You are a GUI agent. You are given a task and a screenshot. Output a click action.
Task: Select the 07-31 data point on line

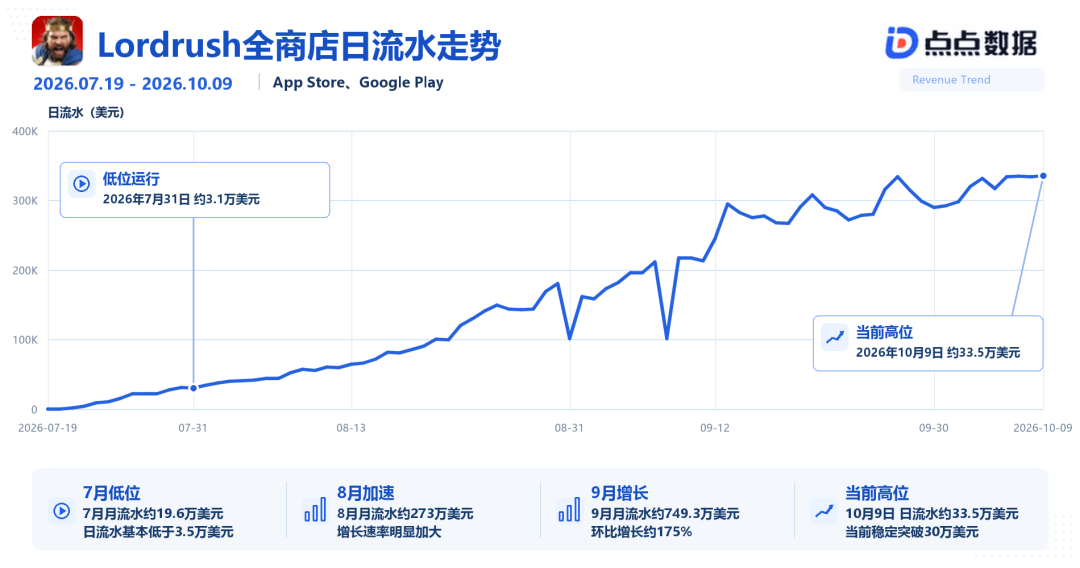pos(194,388)
